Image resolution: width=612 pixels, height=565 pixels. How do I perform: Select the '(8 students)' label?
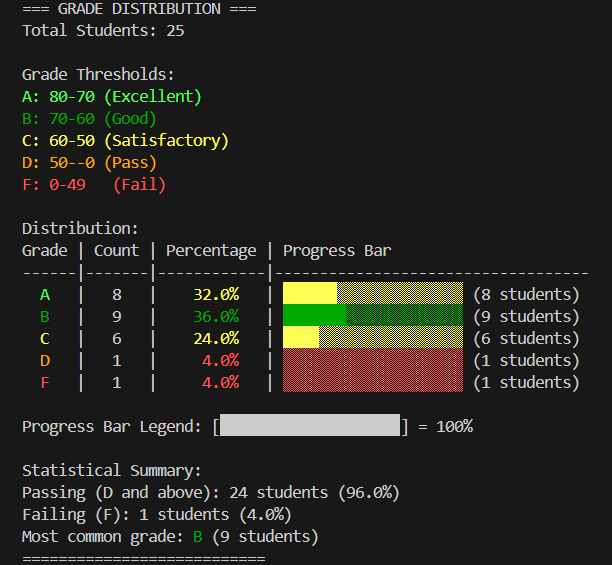(526, 295)
